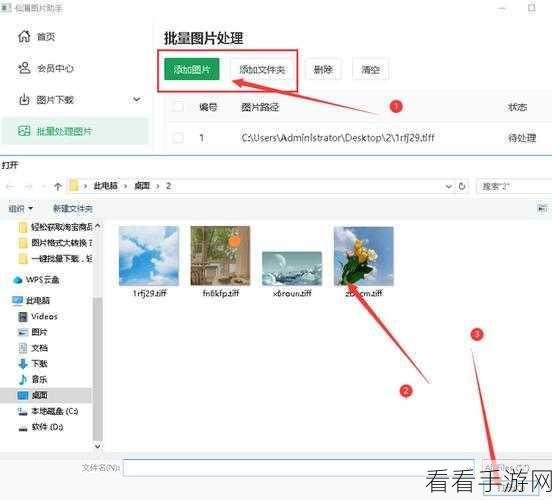The height and width of the screenshot is (500, 552).
Task: Click the 1rfj29.tiff path in row 1
Action: click(x=338, y=137)
